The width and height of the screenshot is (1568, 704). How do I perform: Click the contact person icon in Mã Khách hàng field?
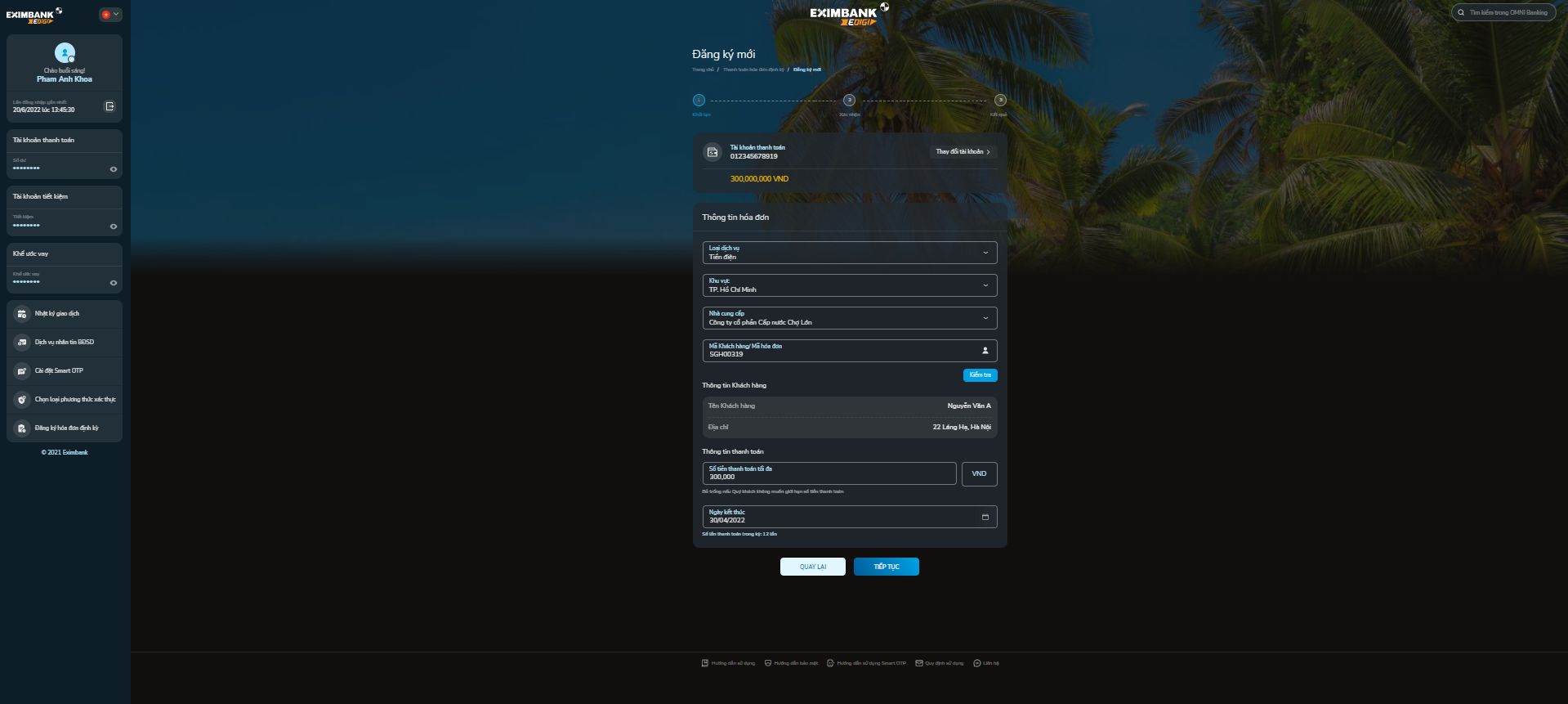(x=985, y=351)
